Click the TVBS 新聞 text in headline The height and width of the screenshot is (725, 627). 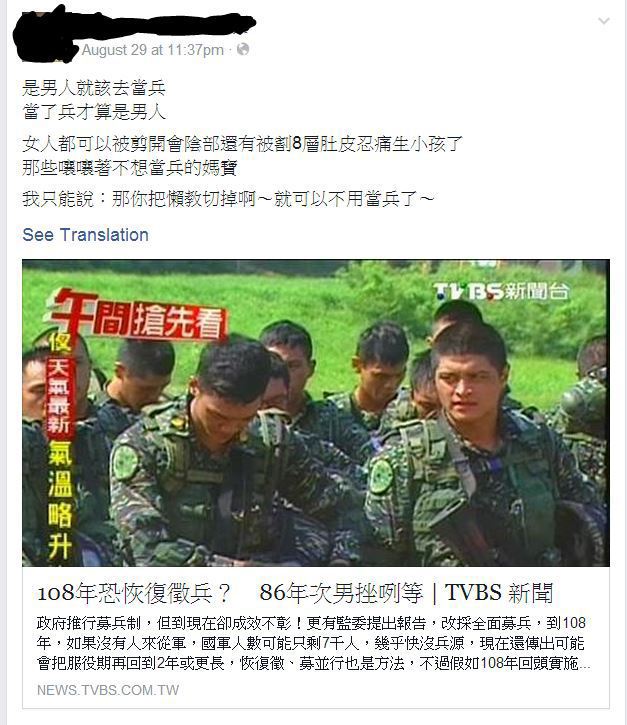tap(498, 592)
